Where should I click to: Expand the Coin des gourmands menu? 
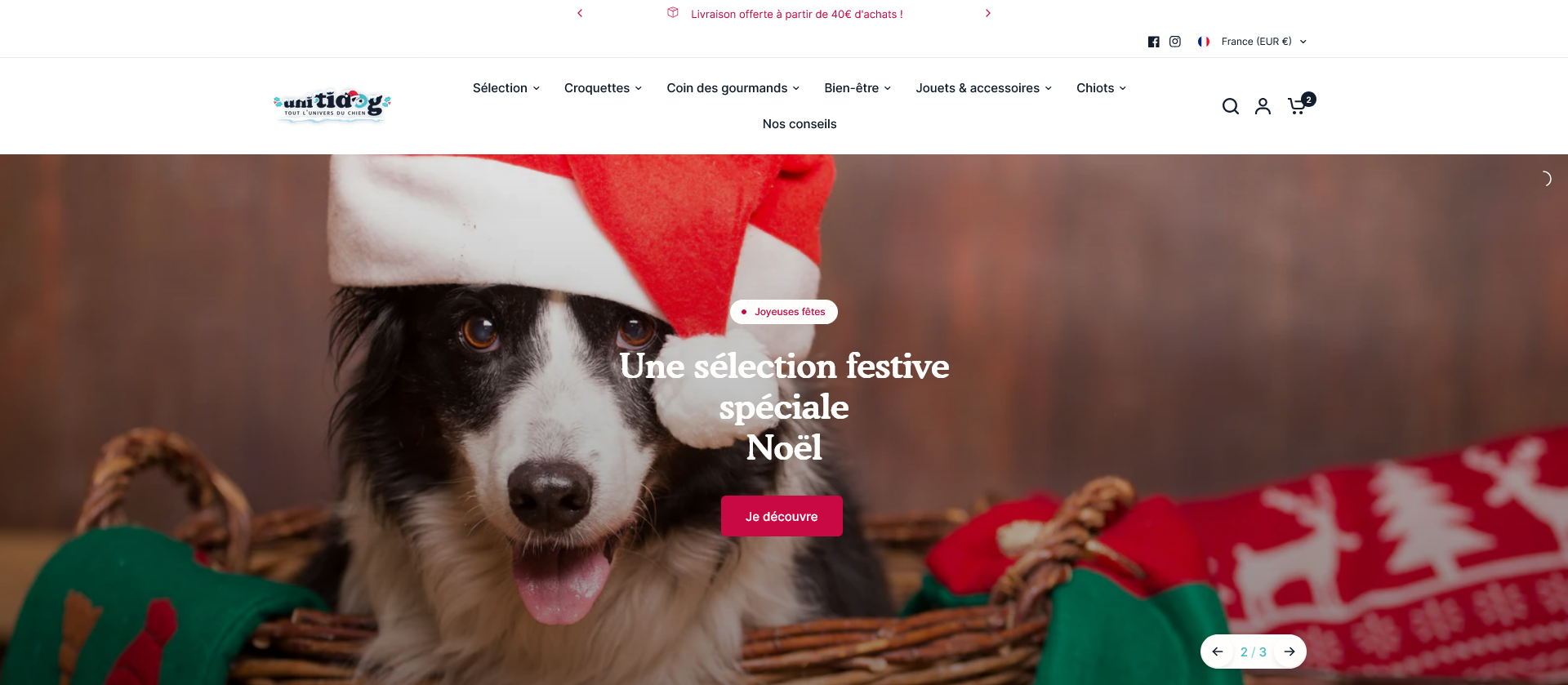click(733, 88)
